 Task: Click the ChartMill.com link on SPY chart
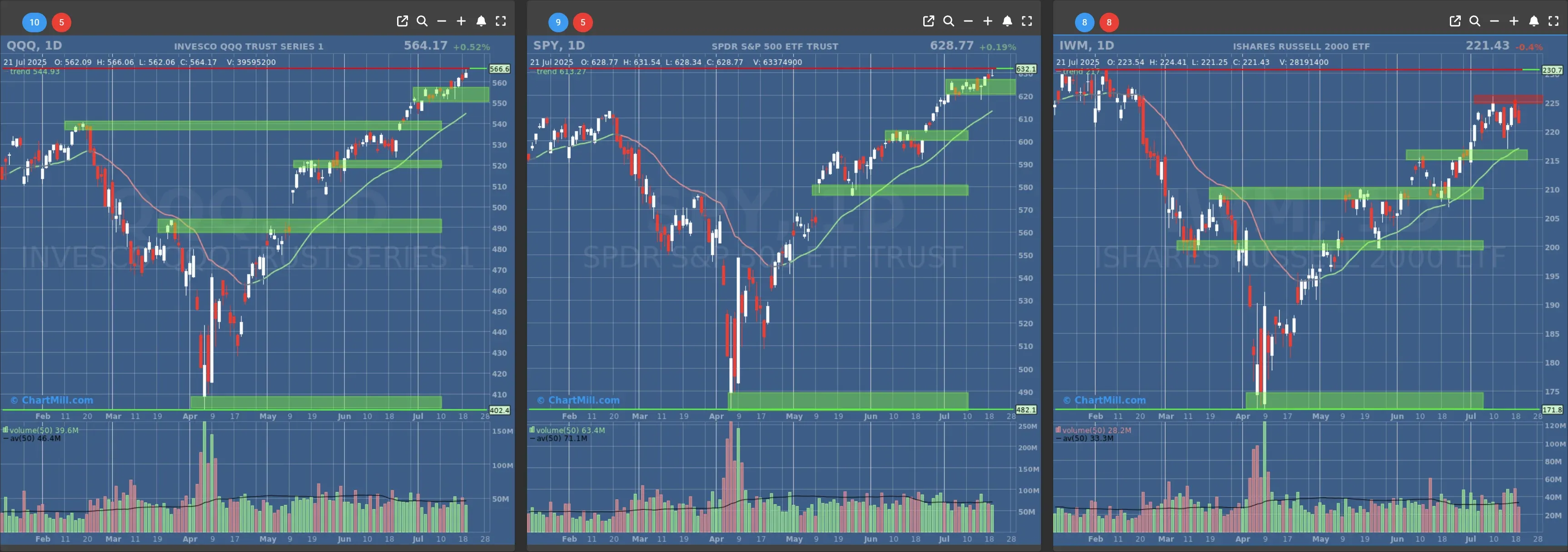[578, 400]
